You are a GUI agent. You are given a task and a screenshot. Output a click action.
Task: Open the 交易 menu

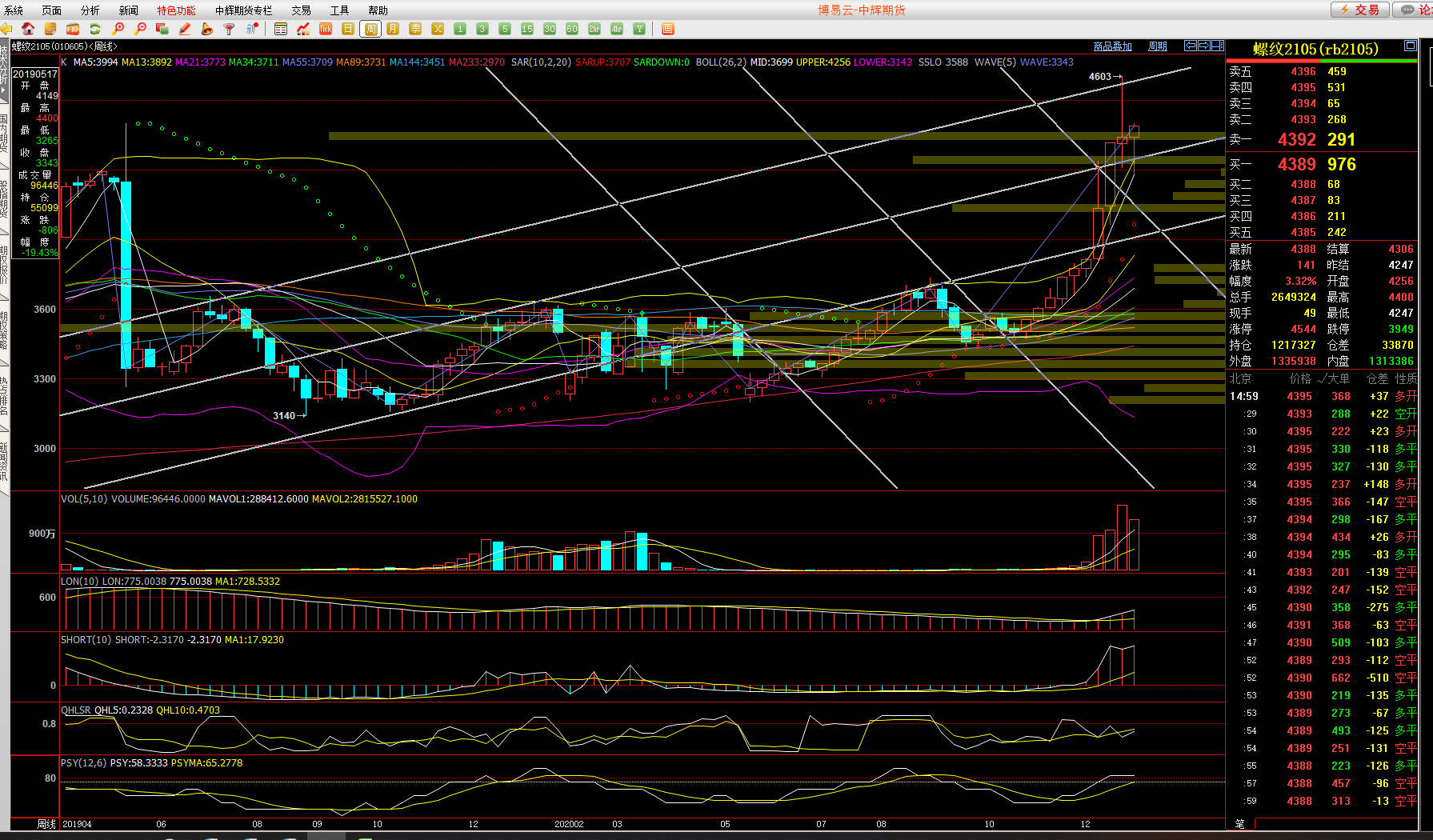302,10
